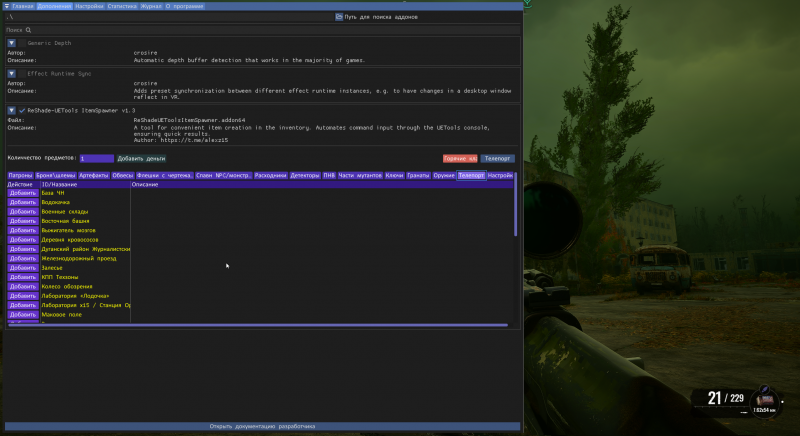Open the Настройки top tab
This screenshot has width=800, height=436.
coord(89,6)
